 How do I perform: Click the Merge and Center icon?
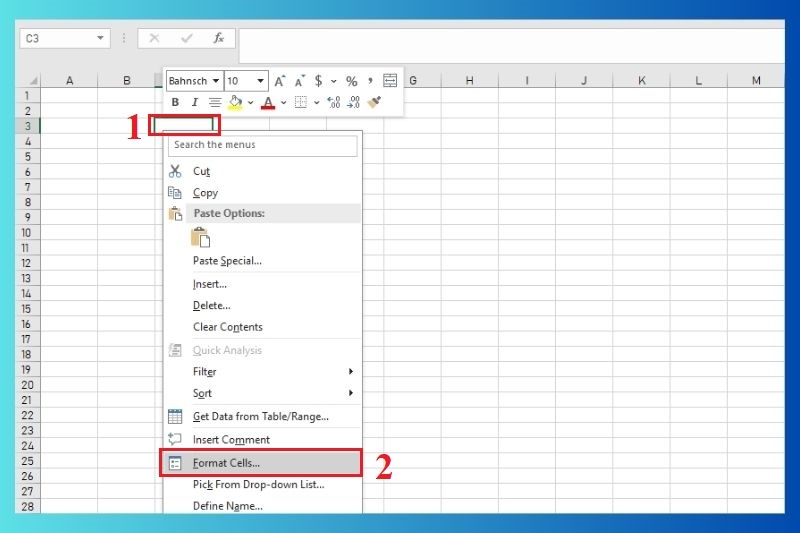coord(390,81)
